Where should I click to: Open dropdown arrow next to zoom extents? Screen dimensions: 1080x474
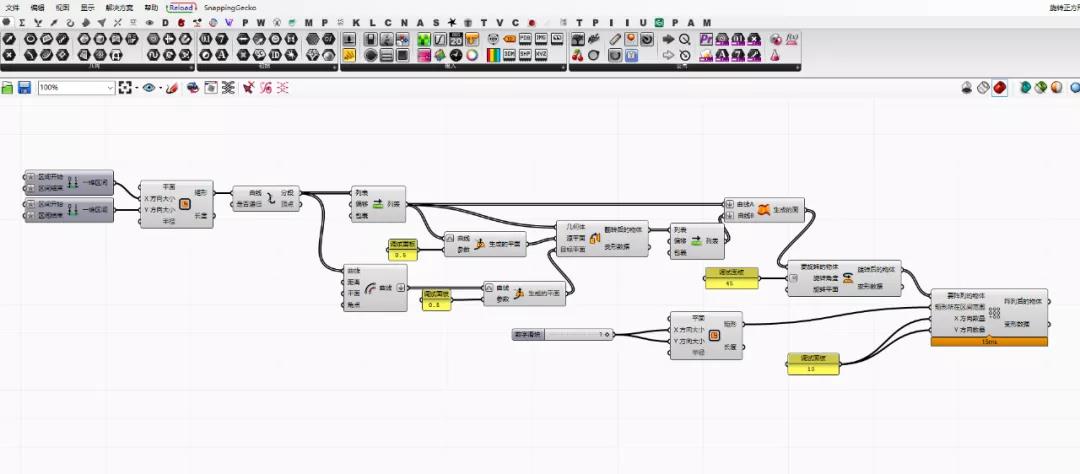(x=136, y=88)
